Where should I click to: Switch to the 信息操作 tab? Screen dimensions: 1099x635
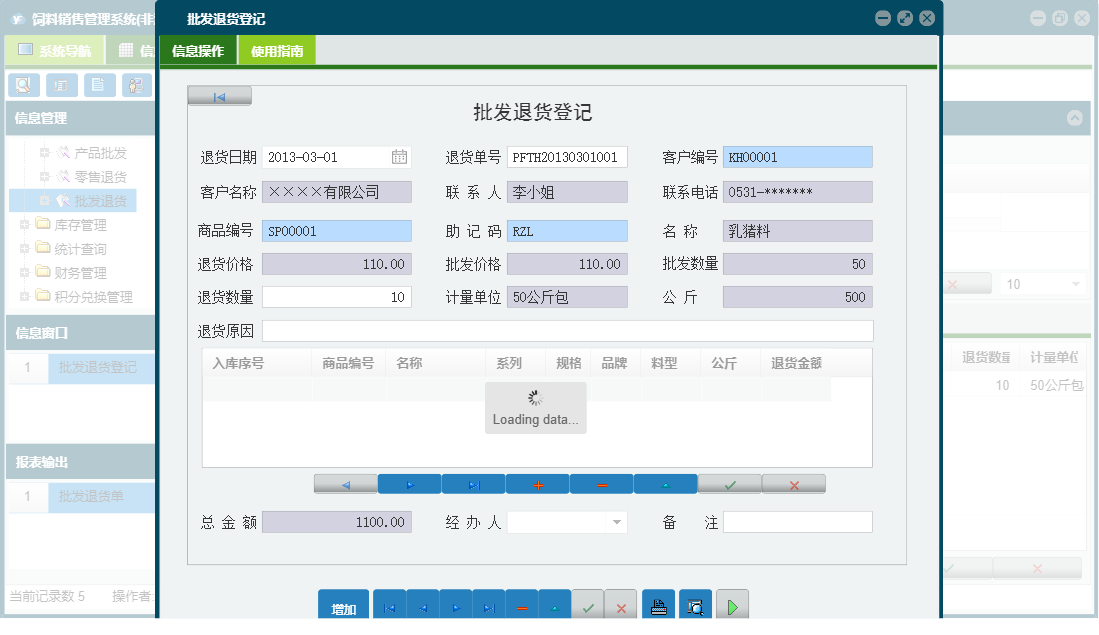point(197,47)
